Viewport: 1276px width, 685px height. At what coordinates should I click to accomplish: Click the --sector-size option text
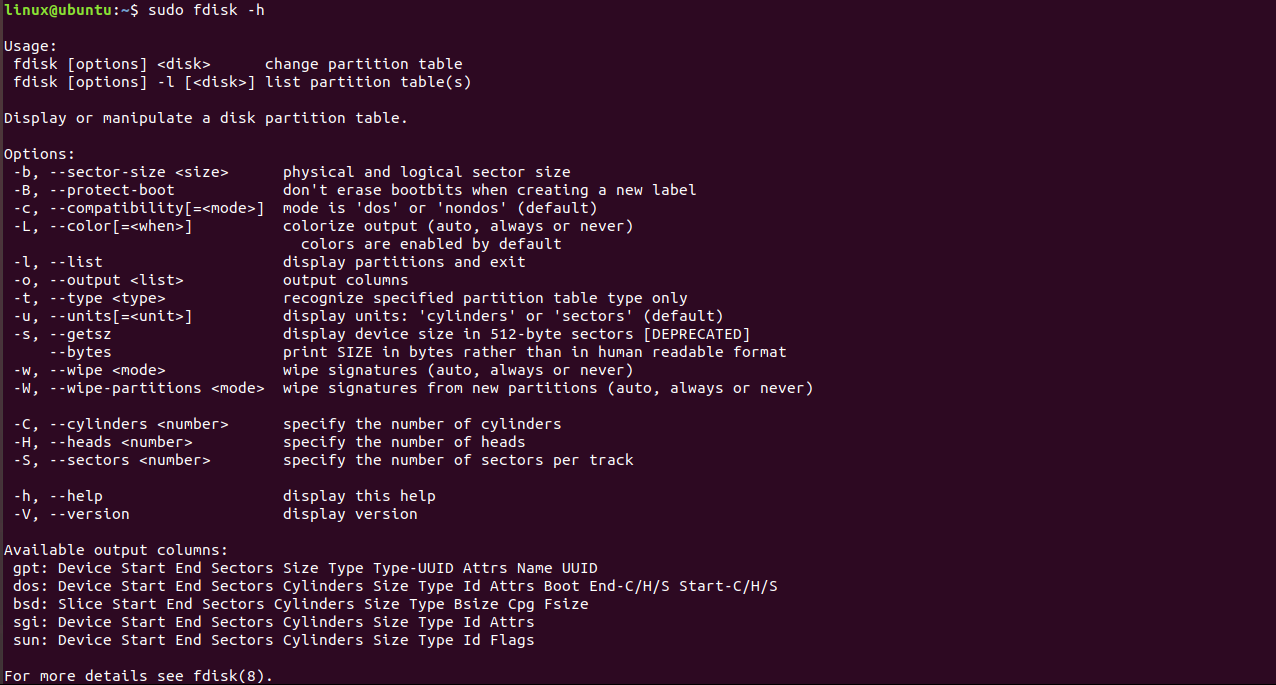(x=139, y=172)
